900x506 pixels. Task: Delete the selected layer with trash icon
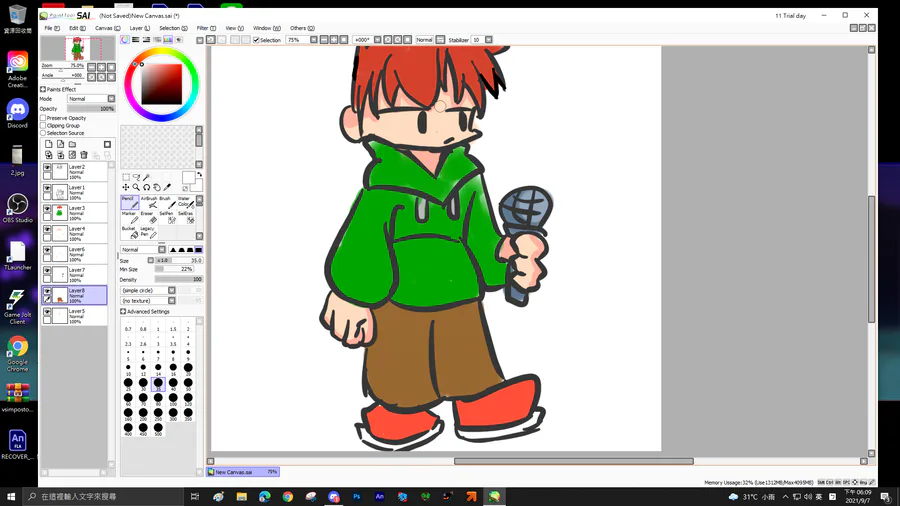coord(84,155)
